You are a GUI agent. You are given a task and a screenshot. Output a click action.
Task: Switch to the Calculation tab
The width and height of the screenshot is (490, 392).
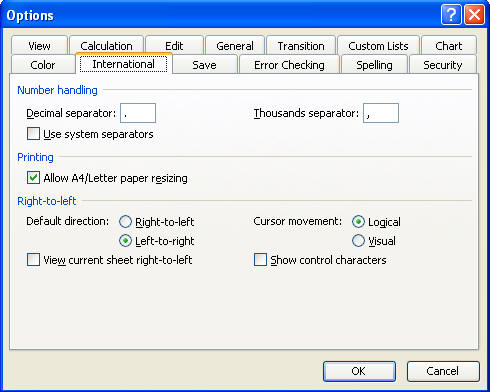[106, 46]
